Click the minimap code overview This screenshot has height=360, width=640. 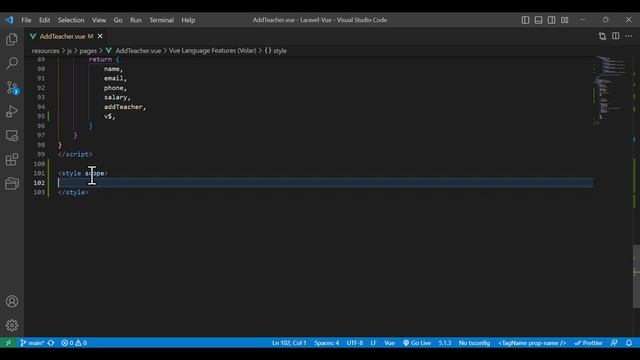611,90
